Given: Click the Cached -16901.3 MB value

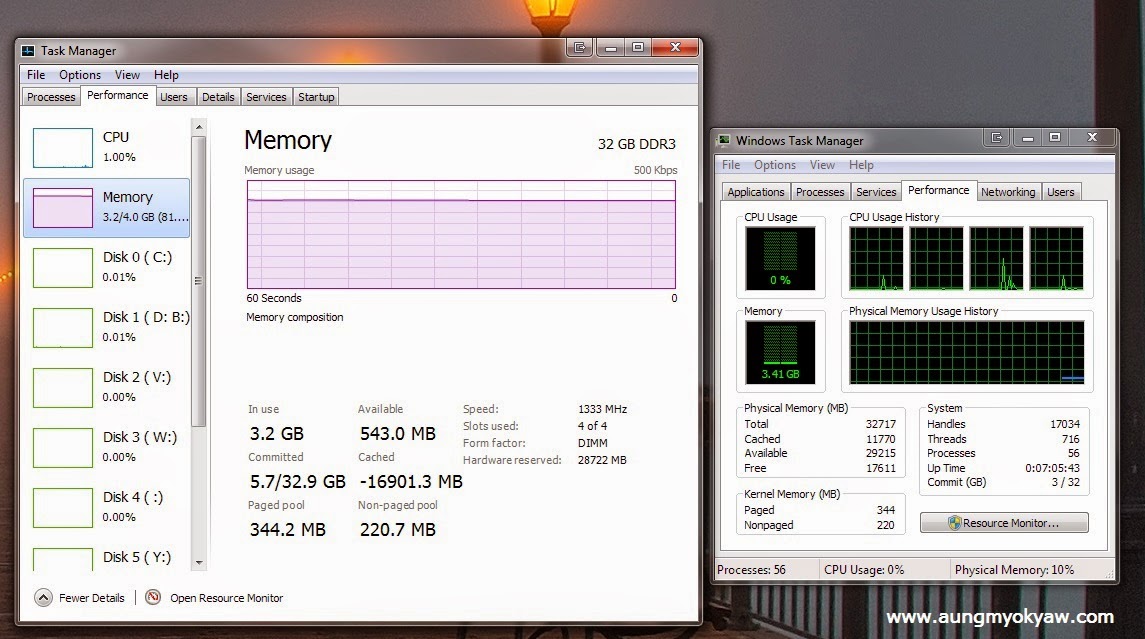Looking at the screenshot, I should [x=410, y=482].
